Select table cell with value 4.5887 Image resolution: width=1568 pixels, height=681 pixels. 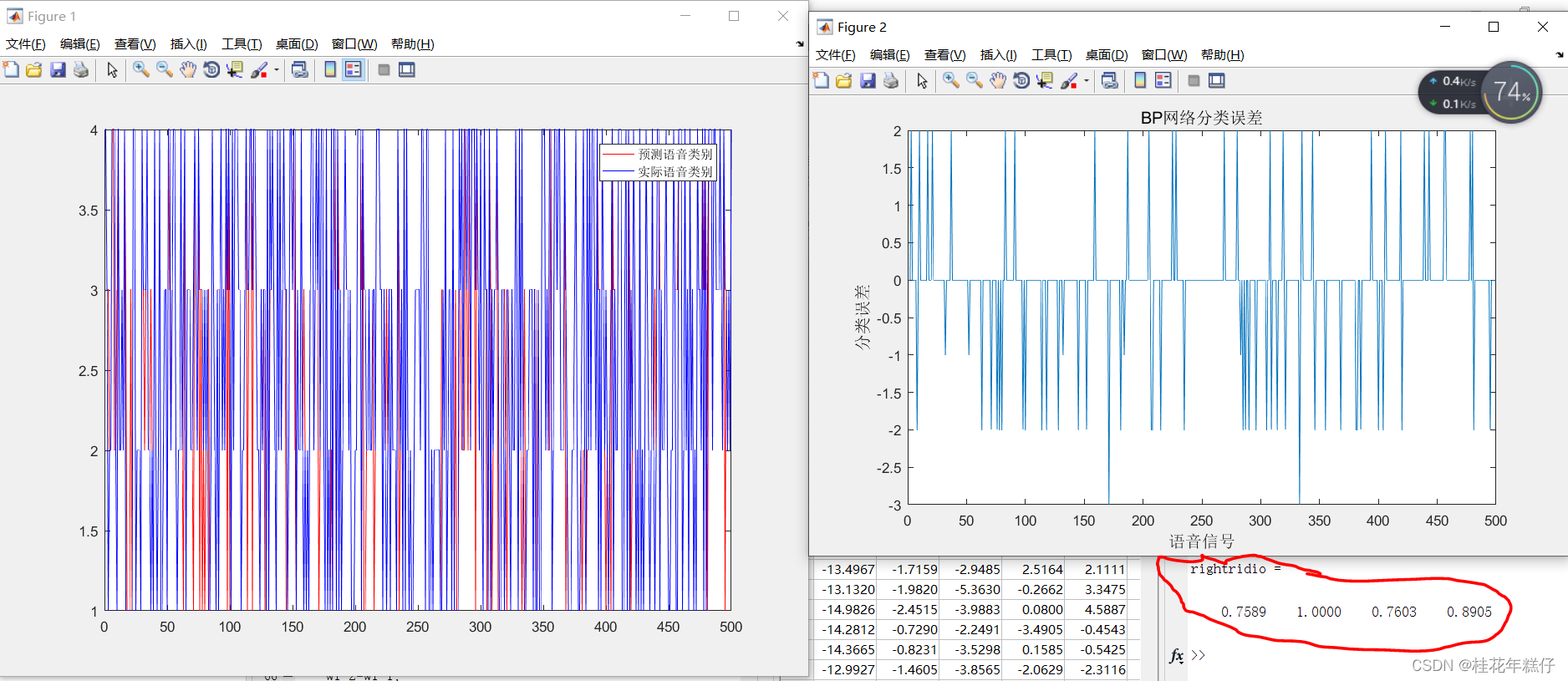point(1097,609)
